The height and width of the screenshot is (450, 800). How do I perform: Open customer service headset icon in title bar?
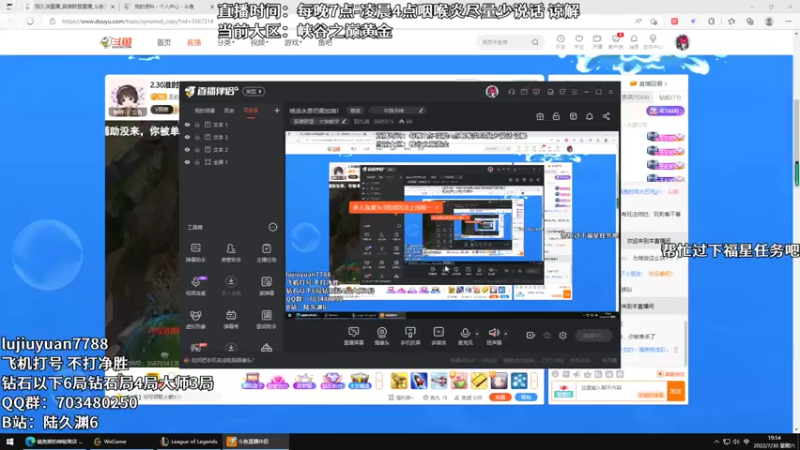[511, 92]
